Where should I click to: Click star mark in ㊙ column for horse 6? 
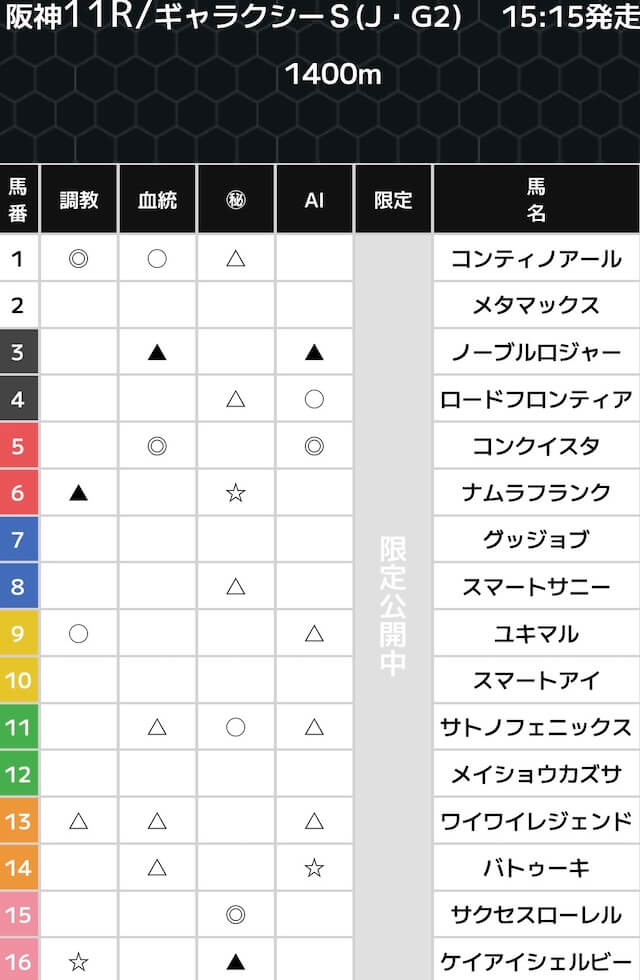coord(236,492)
